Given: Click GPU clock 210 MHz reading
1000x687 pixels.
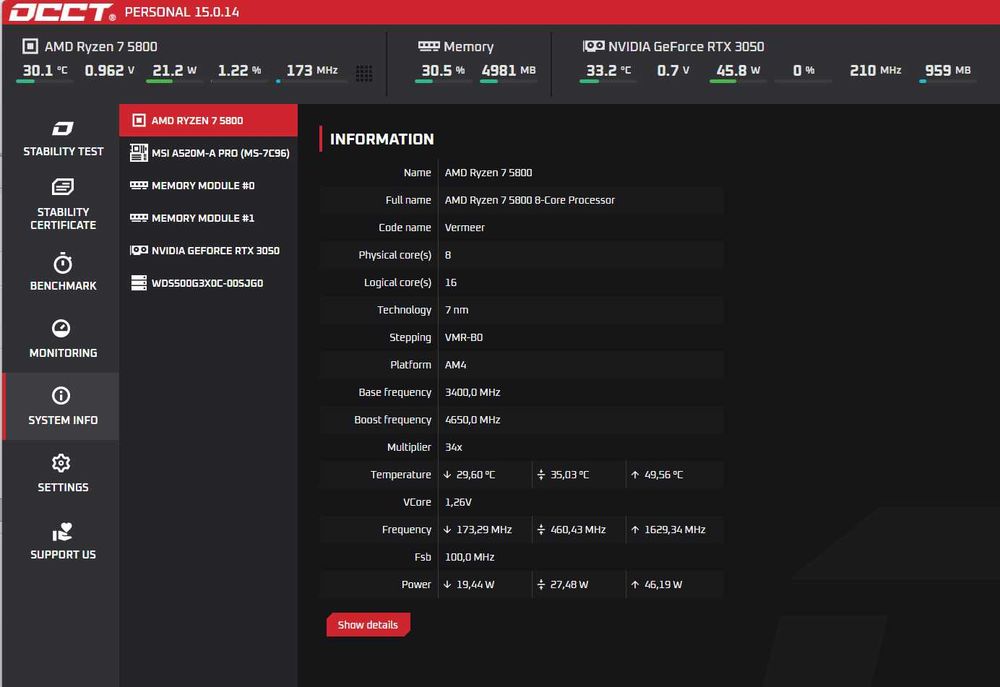Looking at the screenshot, I should 875,70.
